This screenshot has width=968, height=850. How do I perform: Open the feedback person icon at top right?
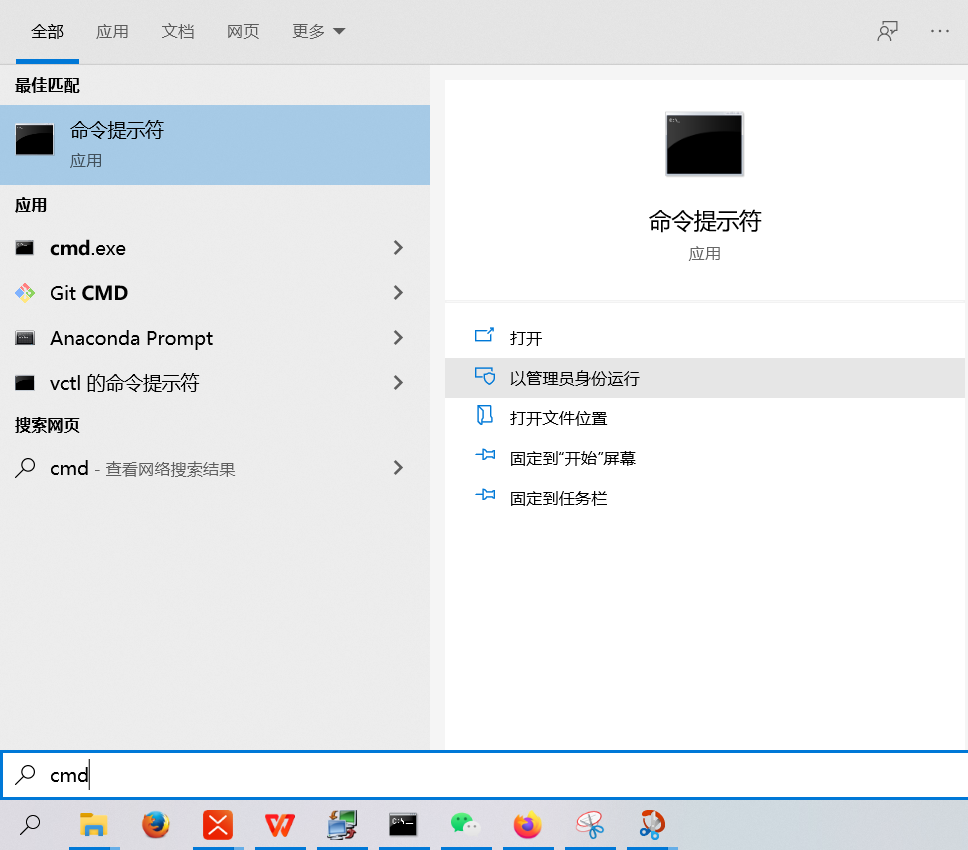888,31
